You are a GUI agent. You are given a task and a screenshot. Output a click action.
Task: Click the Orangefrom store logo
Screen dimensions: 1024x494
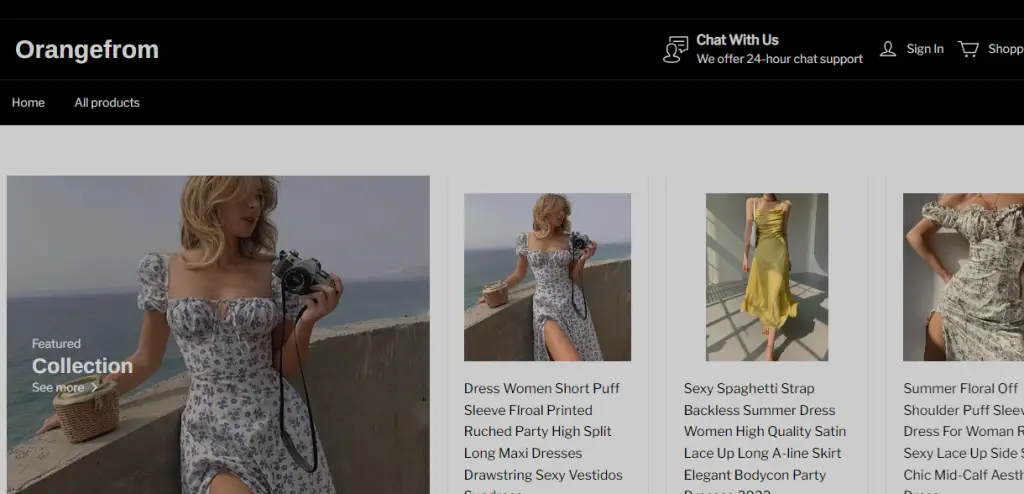click(x=87, y=50)
